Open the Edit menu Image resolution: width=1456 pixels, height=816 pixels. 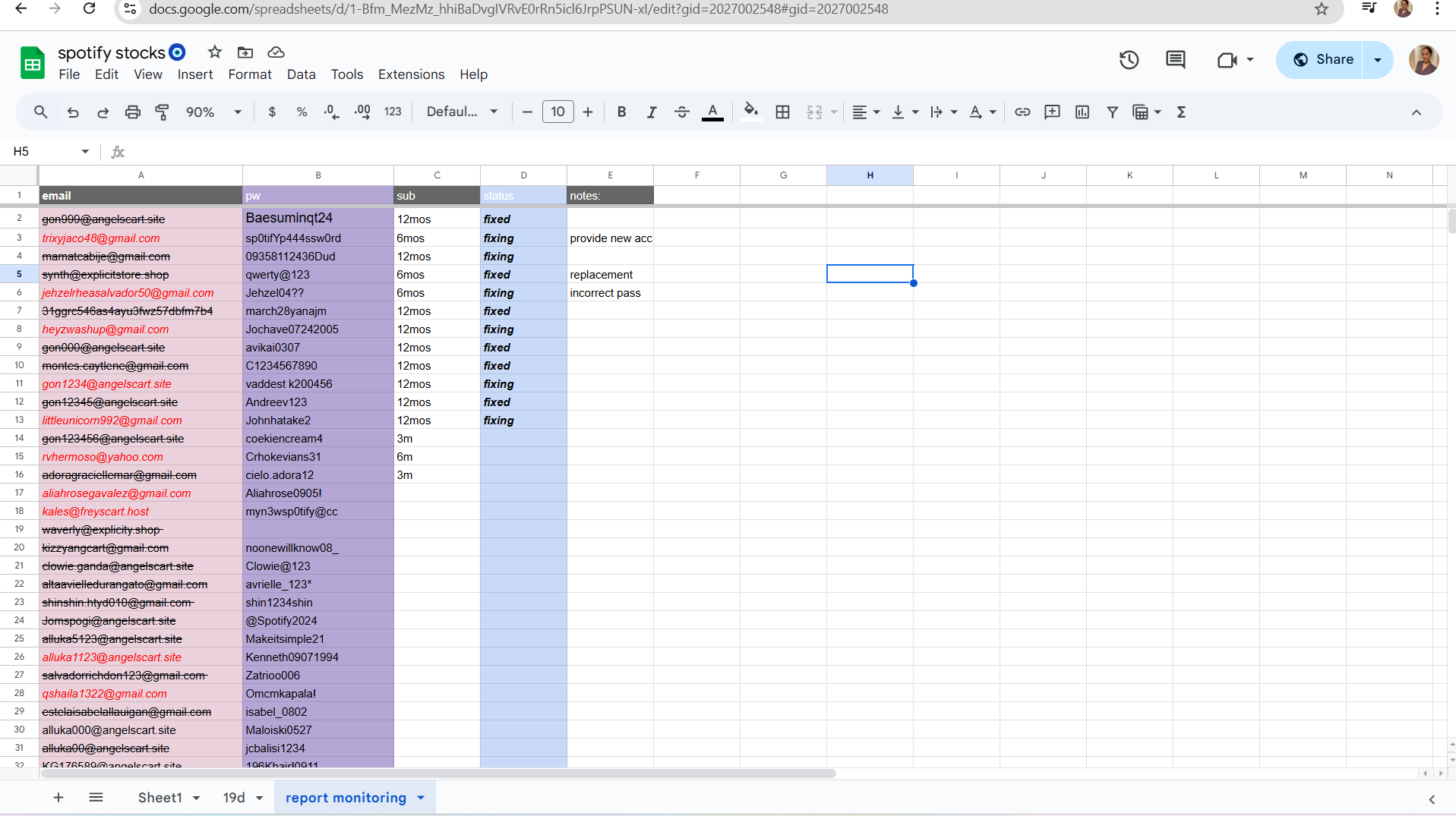[106, 74]
